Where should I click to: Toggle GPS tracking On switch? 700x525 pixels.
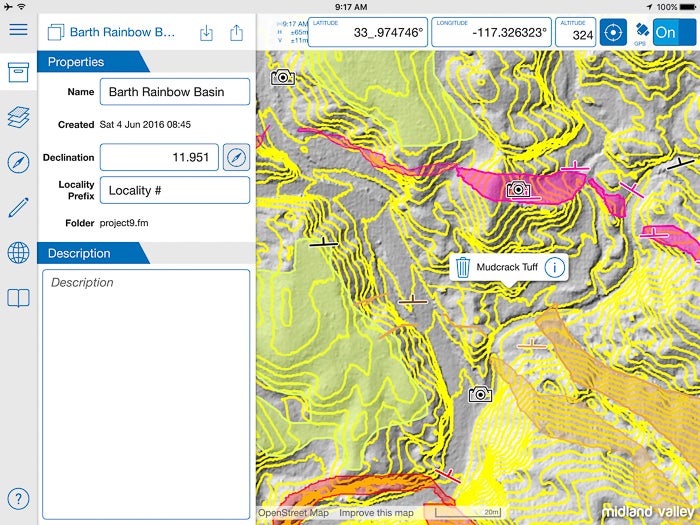674,31
